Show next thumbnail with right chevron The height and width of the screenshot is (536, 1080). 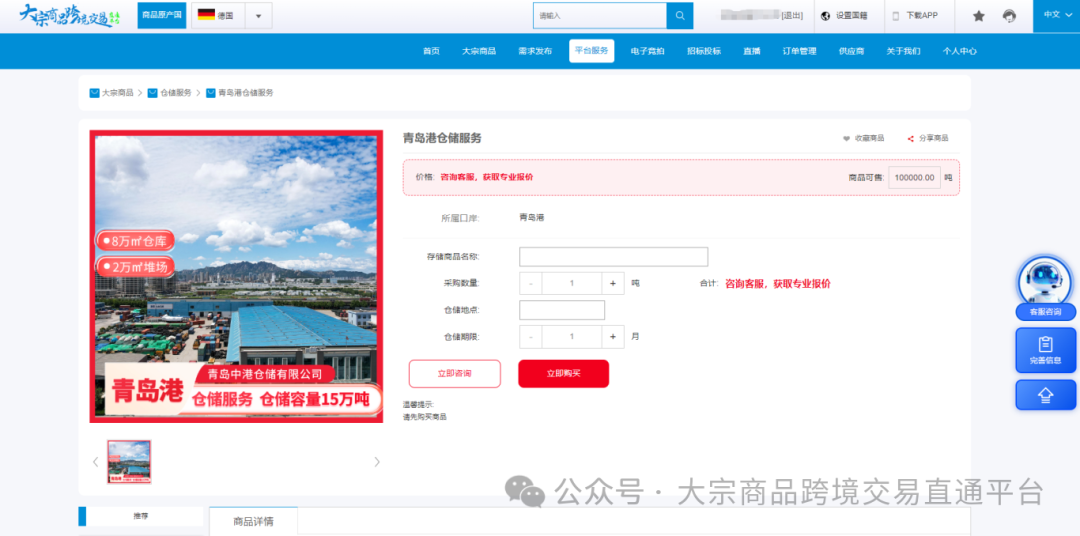[x=377, y=462]
